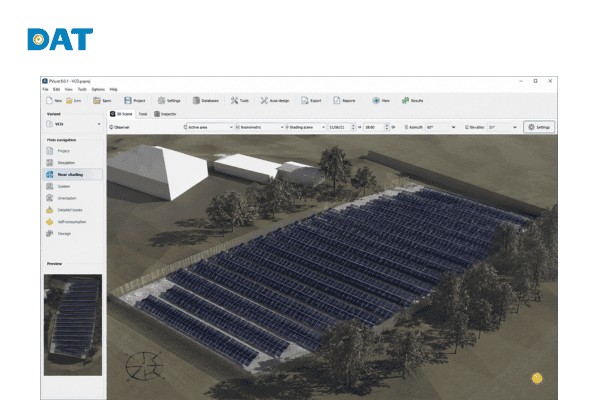Switch to the 3D Scene tab
The width and height of the screenshot is (600, 400).
(121, 114)
